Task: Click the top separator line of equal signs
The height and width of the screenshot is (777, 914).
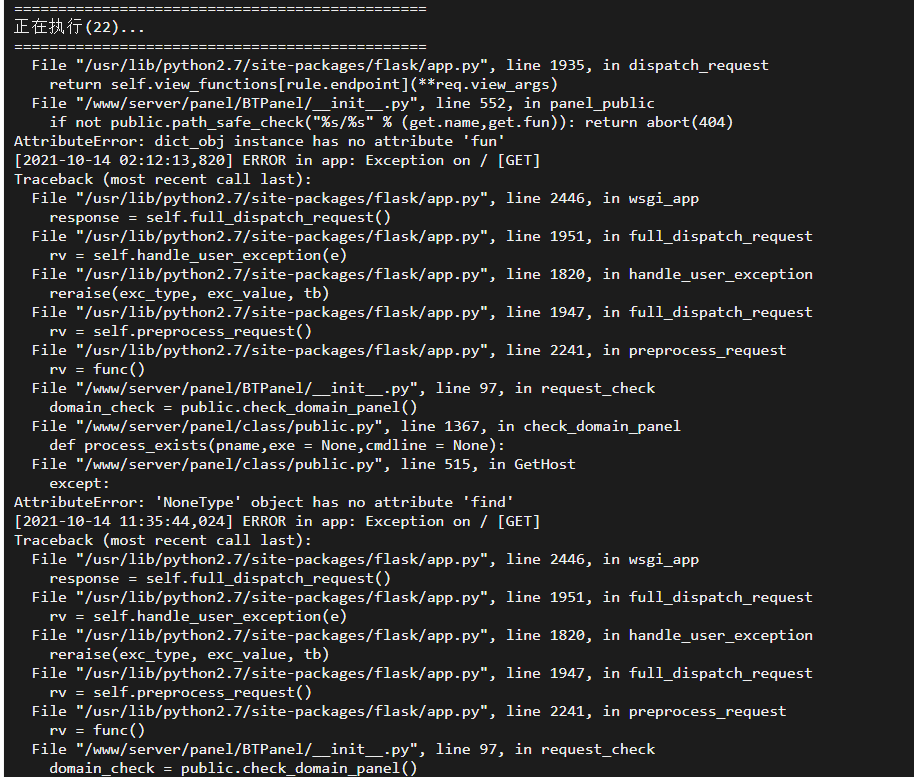Action: [x=220, y=9]
